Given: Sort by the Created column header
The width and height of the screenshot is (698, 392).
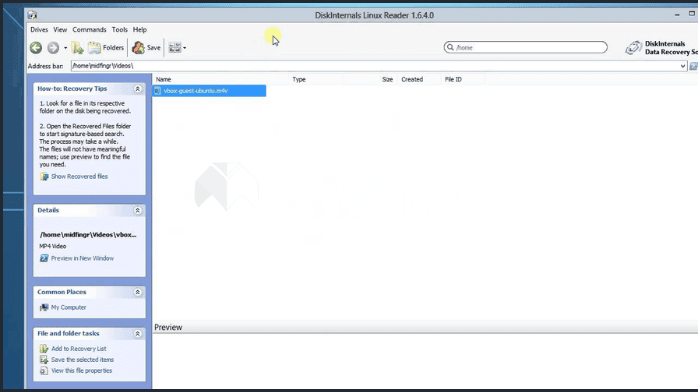Looking at the screenshot, I should coord(412,79).
